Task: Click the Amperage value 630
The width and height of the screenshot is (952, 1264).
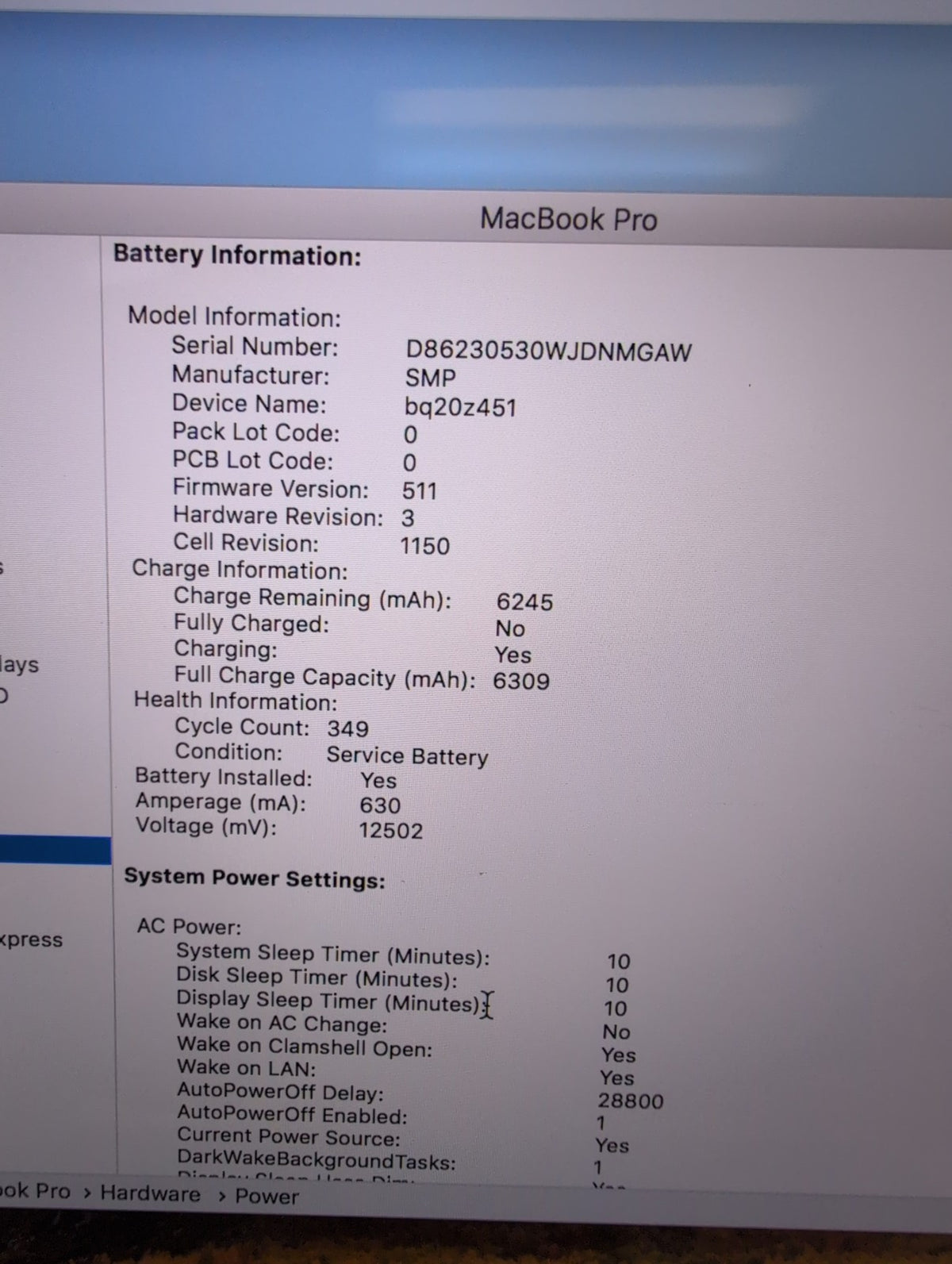Action: coord(380,805)
